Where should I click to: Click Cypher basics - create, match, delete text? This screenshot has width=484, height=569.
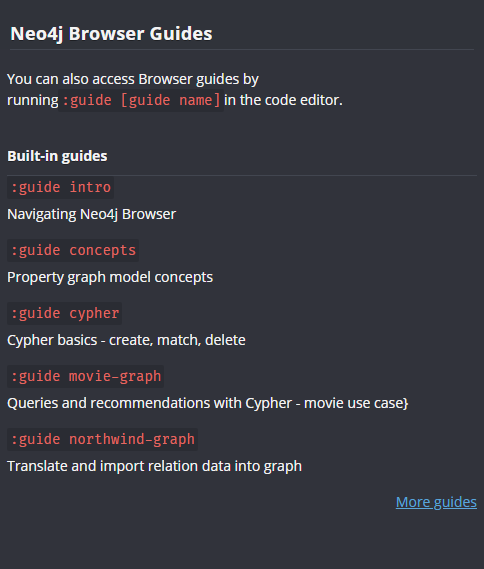coord(126,340)
